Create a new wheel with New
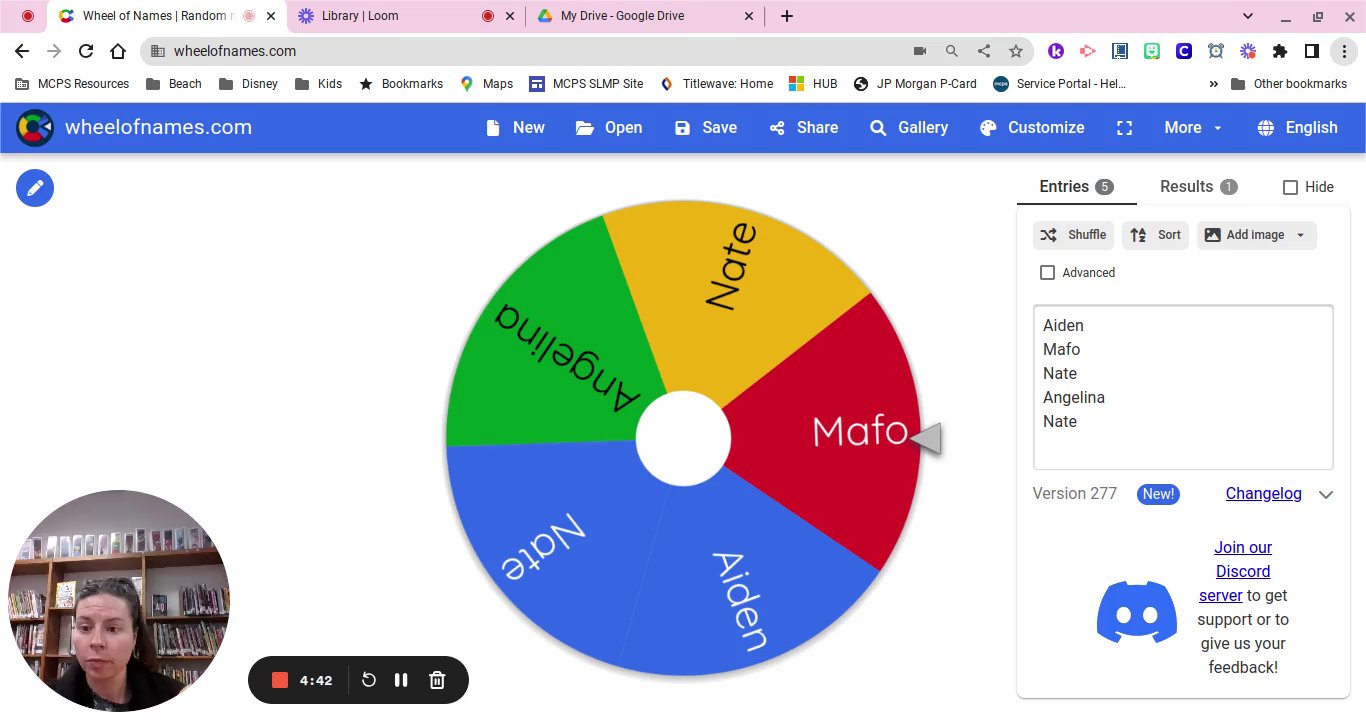The height and width of the screenshot is (720, 1366). click(515, 128)
